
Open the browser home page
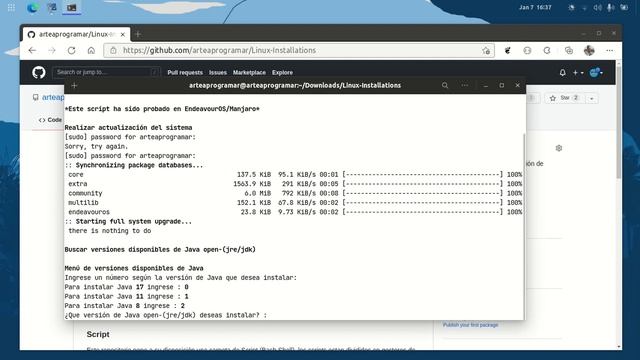pos(91,50)
